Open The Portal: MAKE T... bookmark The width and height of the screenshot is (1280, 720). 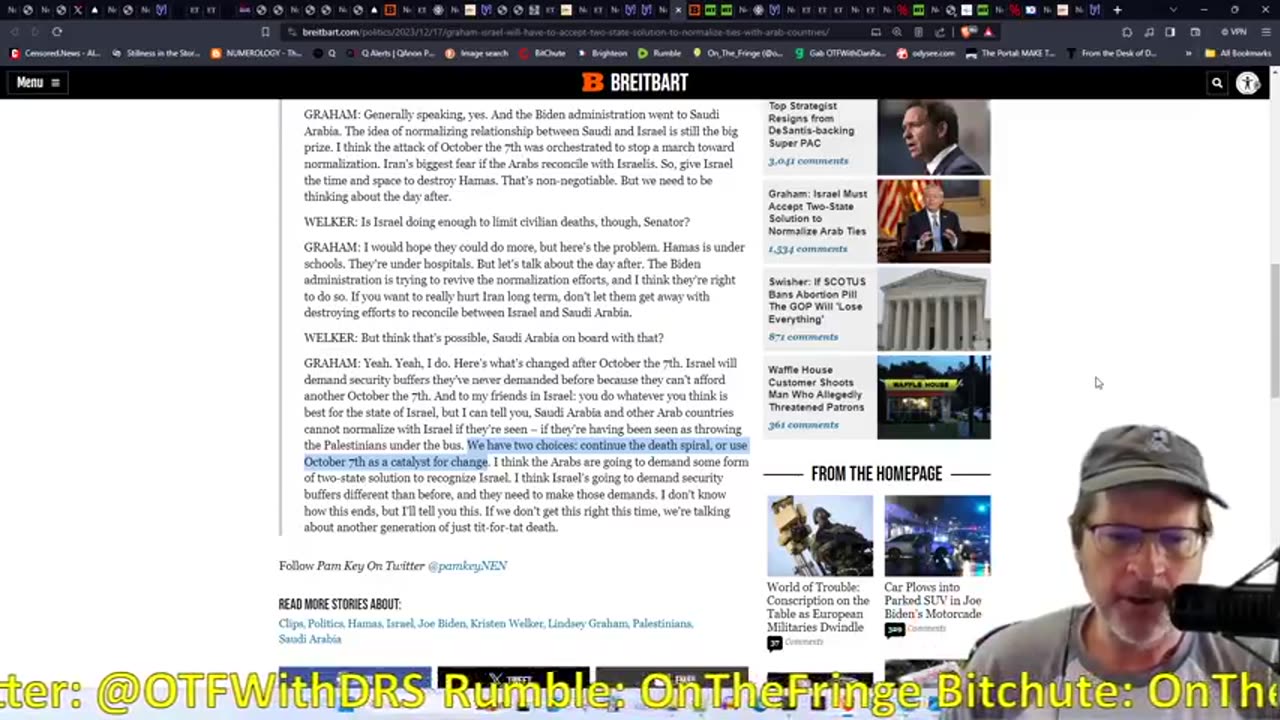coord(1010,53)
